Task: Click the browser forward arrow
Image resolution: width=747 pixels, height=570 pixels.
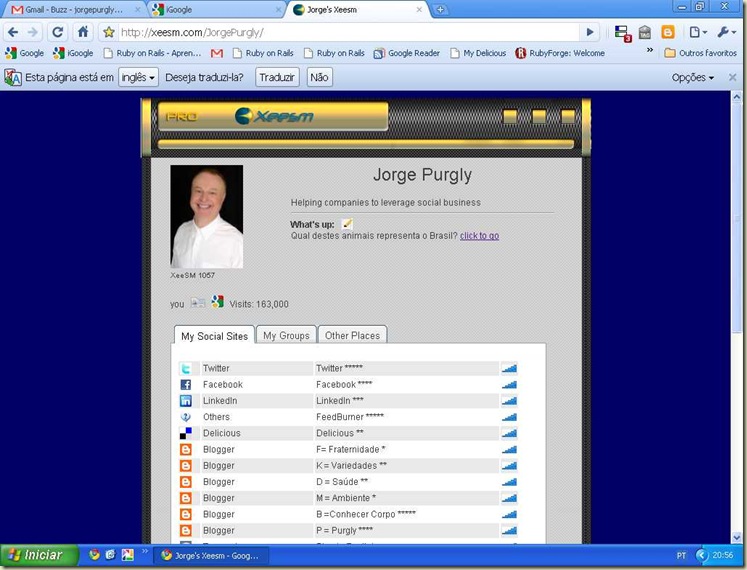Action: click(x=33, y=32)
